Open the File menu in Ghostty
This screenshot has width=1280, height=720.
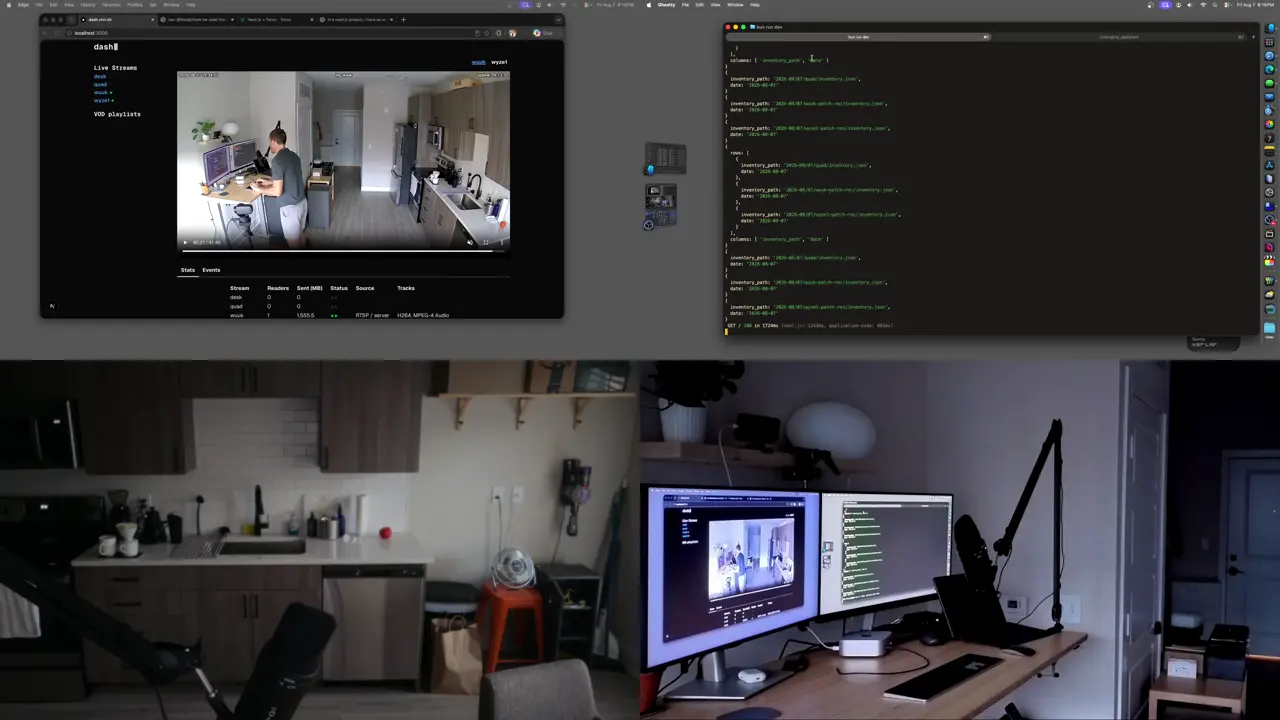point(685,4)
